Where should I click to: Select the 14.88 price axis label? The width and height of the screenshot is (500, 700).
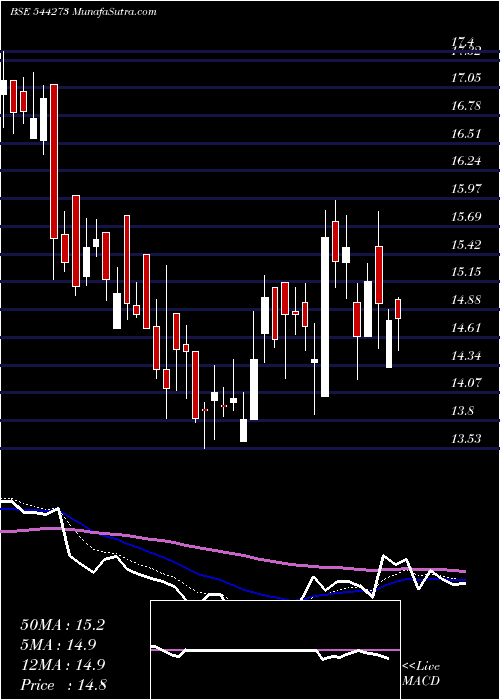(467, 300)
